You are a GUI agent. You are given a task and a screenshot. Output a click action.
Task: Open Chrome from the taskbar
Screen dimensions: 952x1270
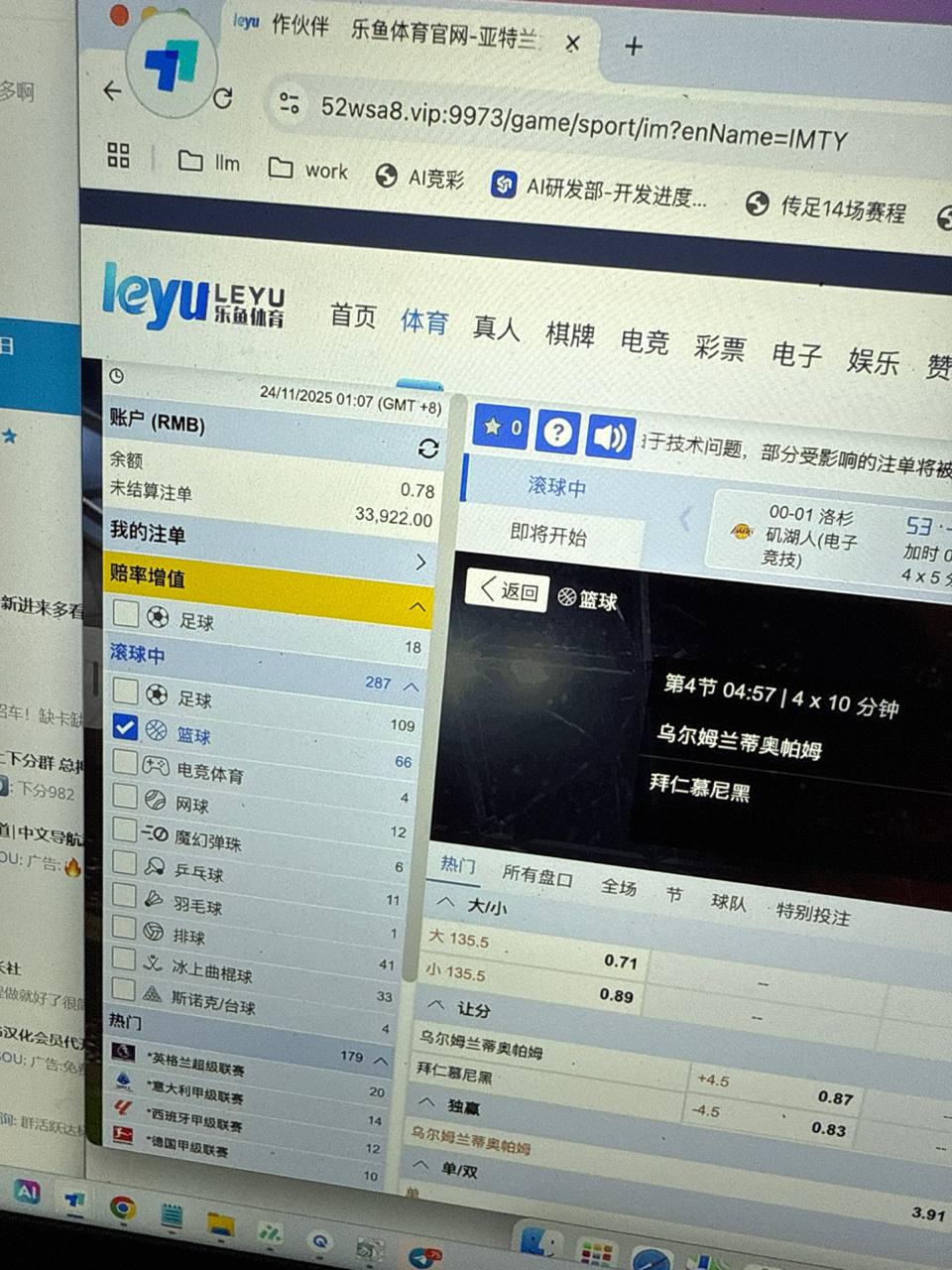click(122, 1207)
